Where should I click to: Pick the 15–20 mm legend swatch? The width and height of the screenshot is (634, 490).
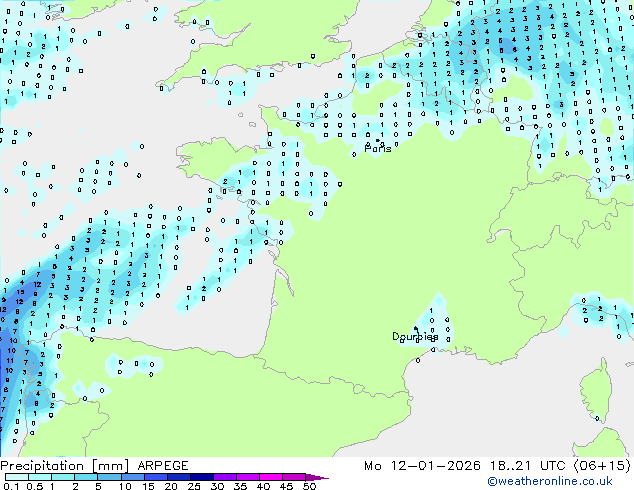pyautogui.click(x=155, y=477)
